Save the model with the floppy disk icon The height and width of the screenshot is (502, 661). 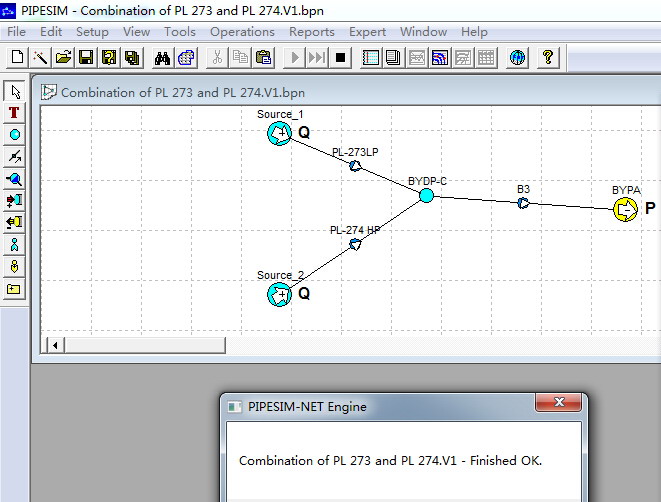click(86, 57)
